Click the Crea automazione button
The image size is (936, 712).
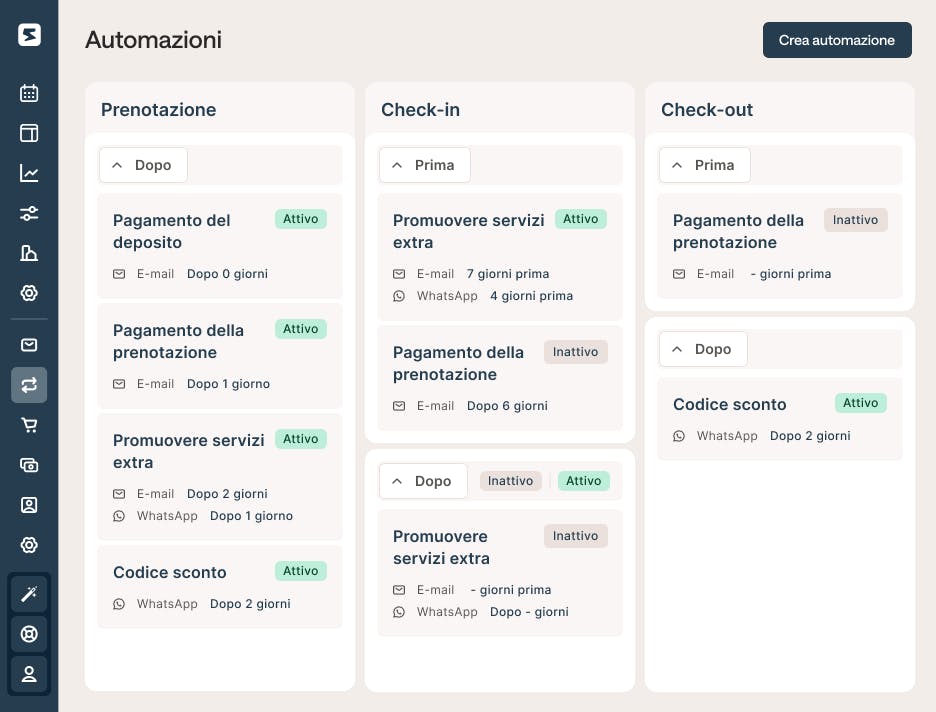pos(837,40)
